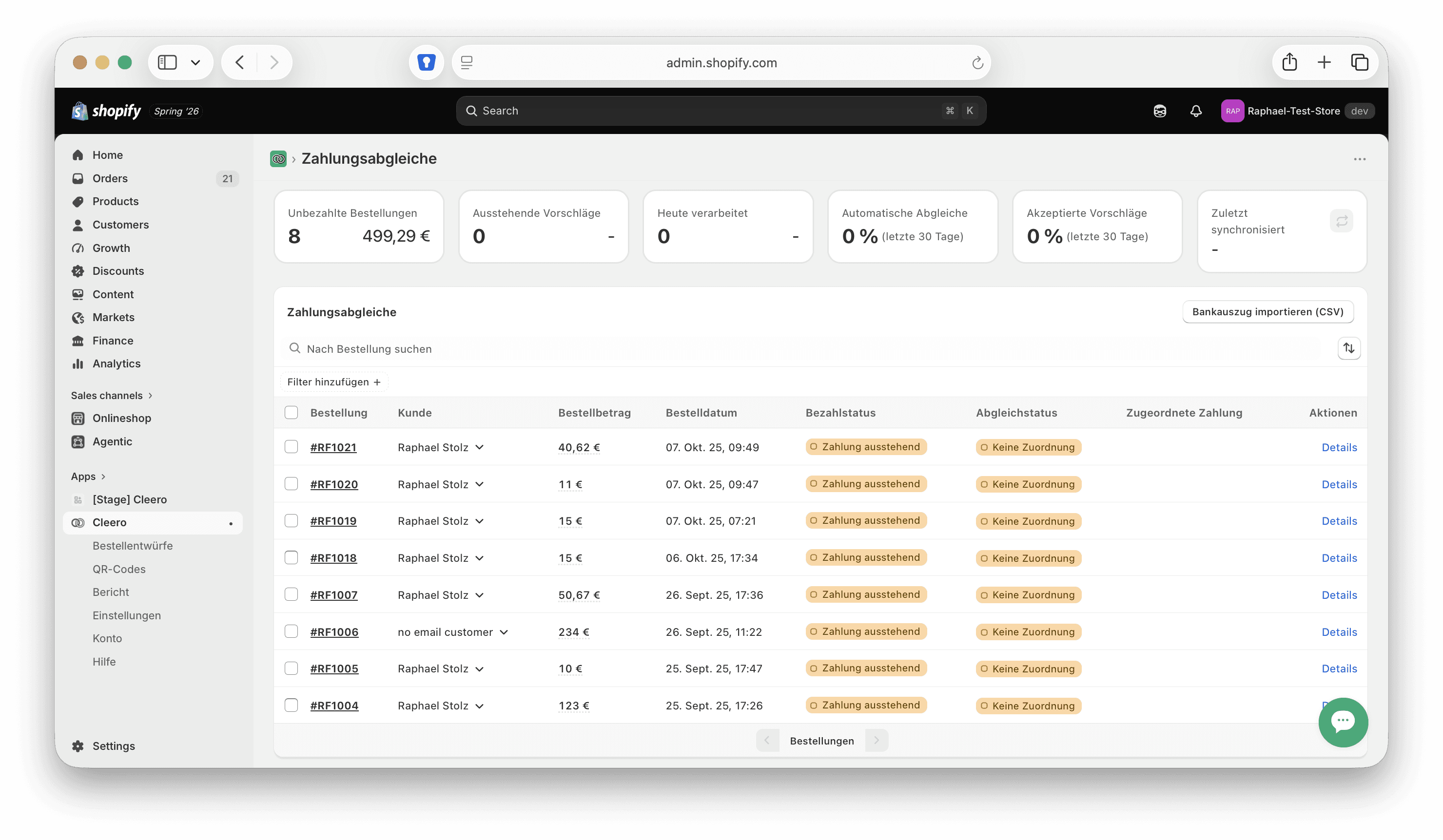Open QR-Codes under Cleero
Viewport: 1443px width, 840px height.
click(119, 569)
